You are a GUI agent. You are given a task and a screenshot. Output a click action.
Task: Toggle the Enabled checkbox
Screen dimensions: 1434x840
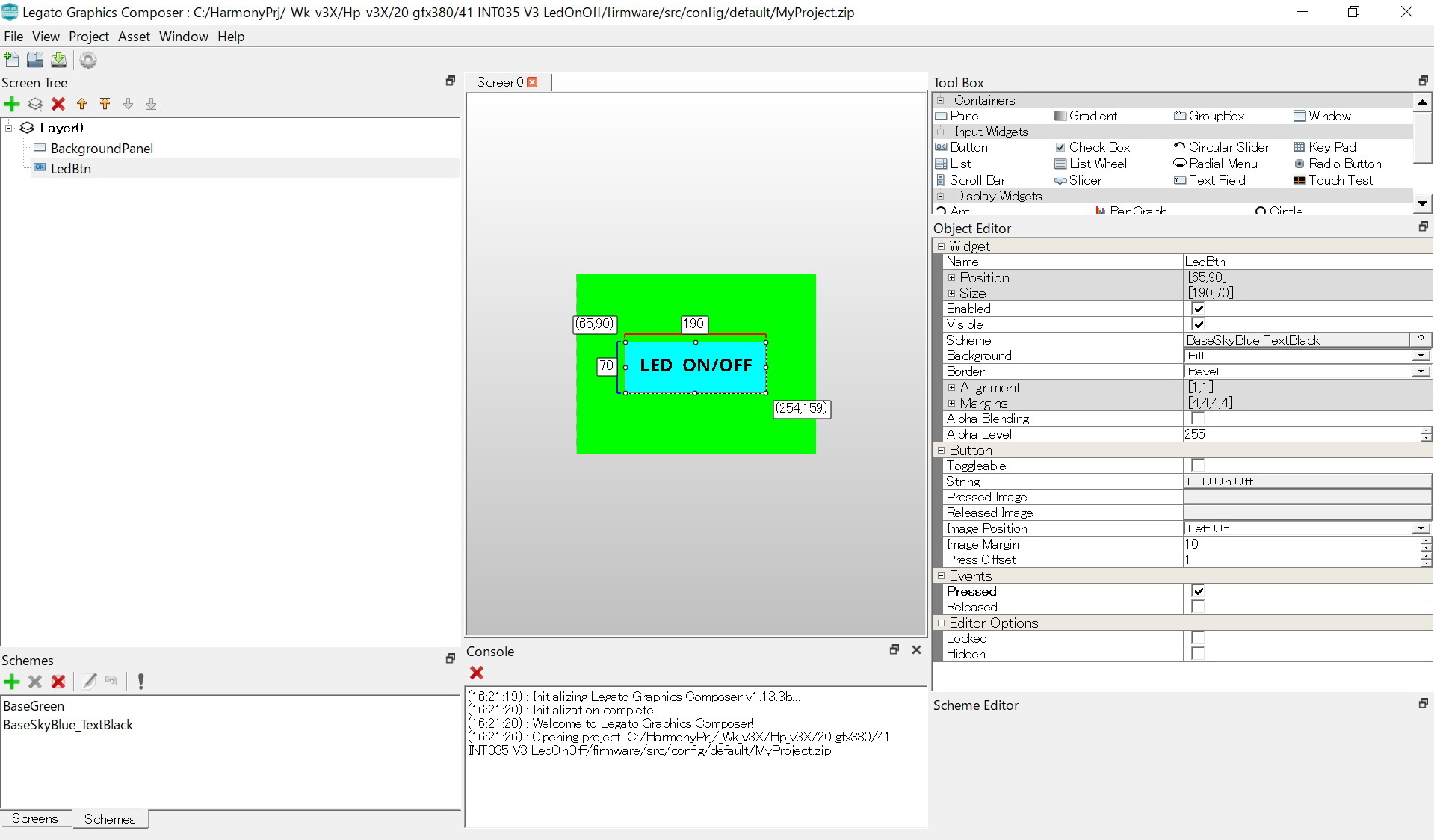pyautogui.click(x=1198, y=309)
